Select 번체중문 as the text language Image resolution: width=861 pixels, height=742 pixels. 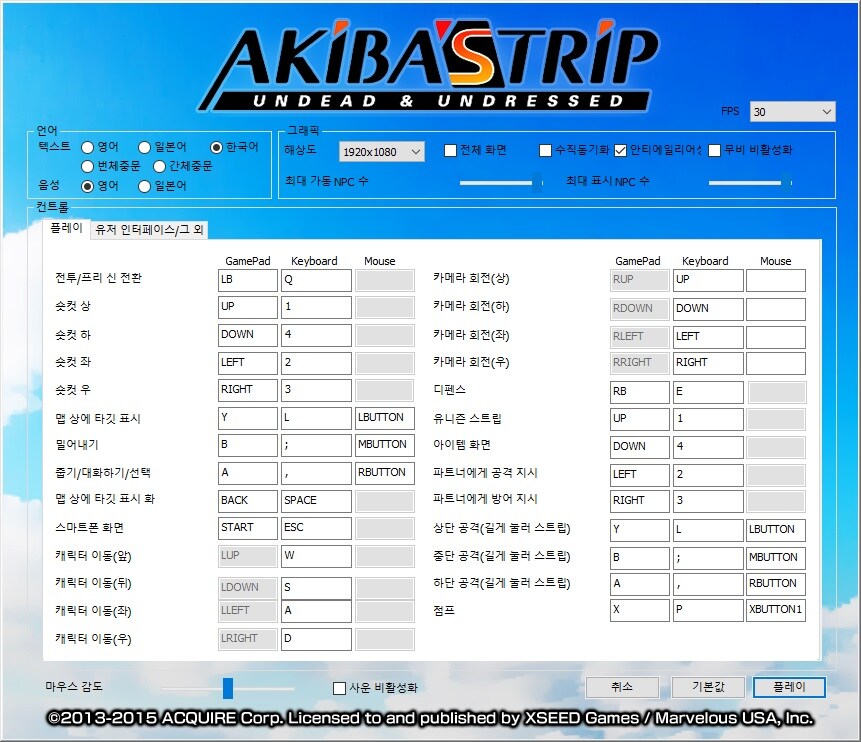85,165
